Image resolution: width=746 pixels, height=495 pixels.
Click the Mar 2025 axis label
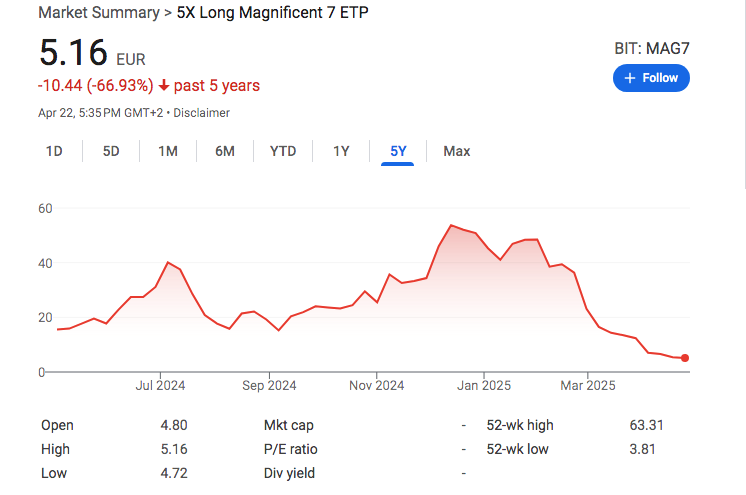click(587, 385)
